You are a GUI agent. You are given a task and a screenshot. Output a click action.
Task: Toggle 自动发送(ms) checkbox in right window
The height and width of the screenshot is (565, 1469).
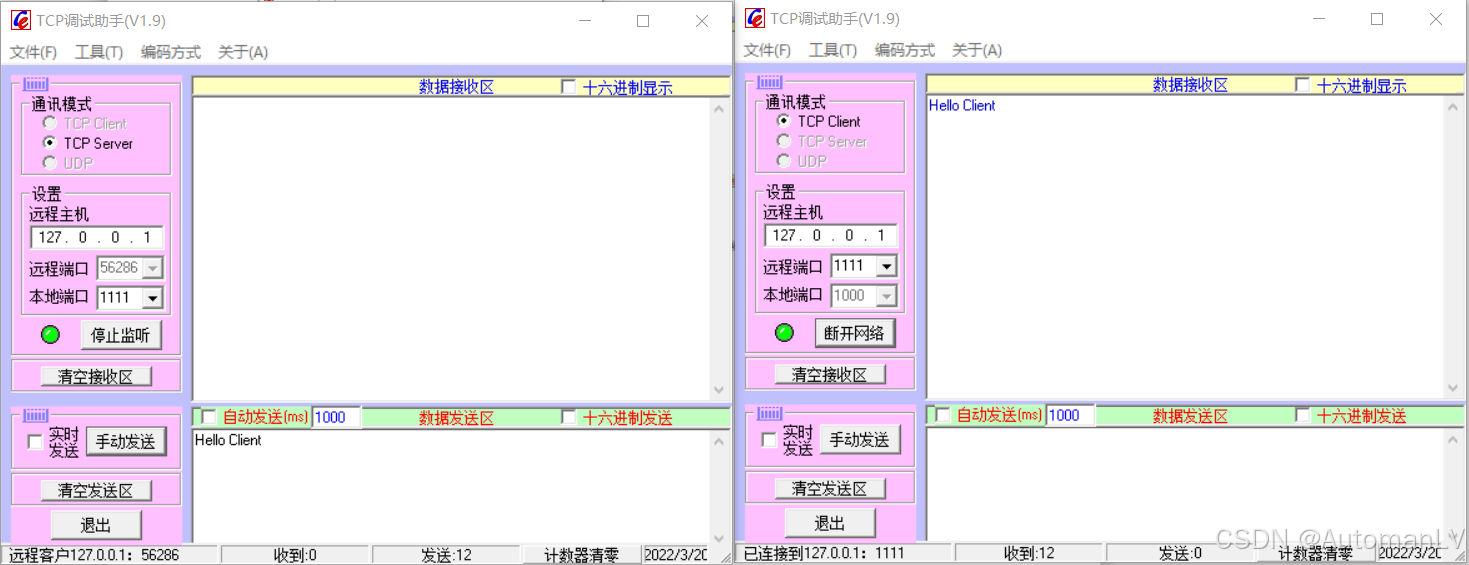coord(942,415)
